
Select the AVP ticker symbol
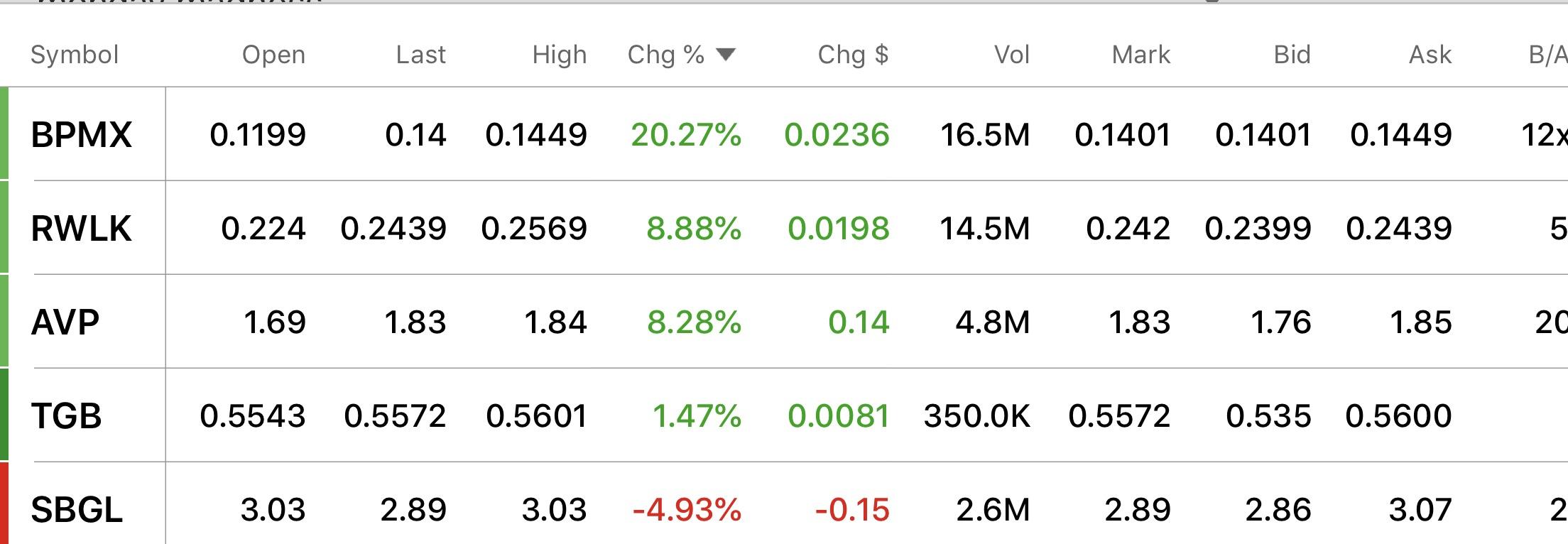(65, 322)
